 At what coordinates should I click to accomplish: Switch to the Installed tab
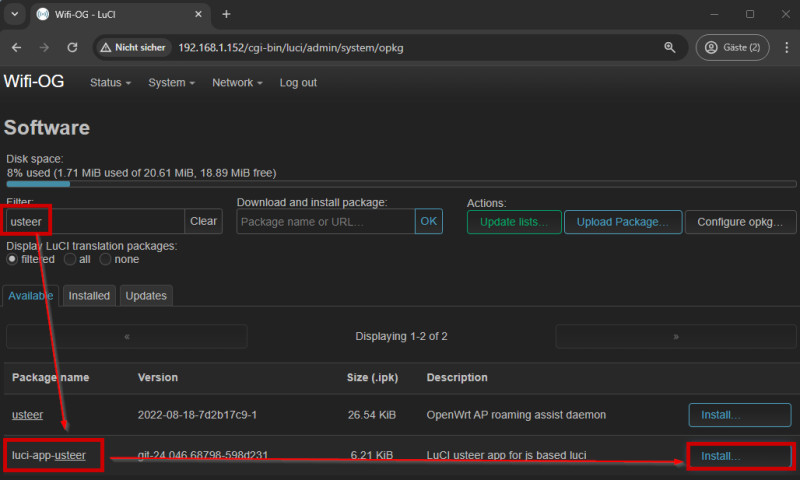click(89, 296)
